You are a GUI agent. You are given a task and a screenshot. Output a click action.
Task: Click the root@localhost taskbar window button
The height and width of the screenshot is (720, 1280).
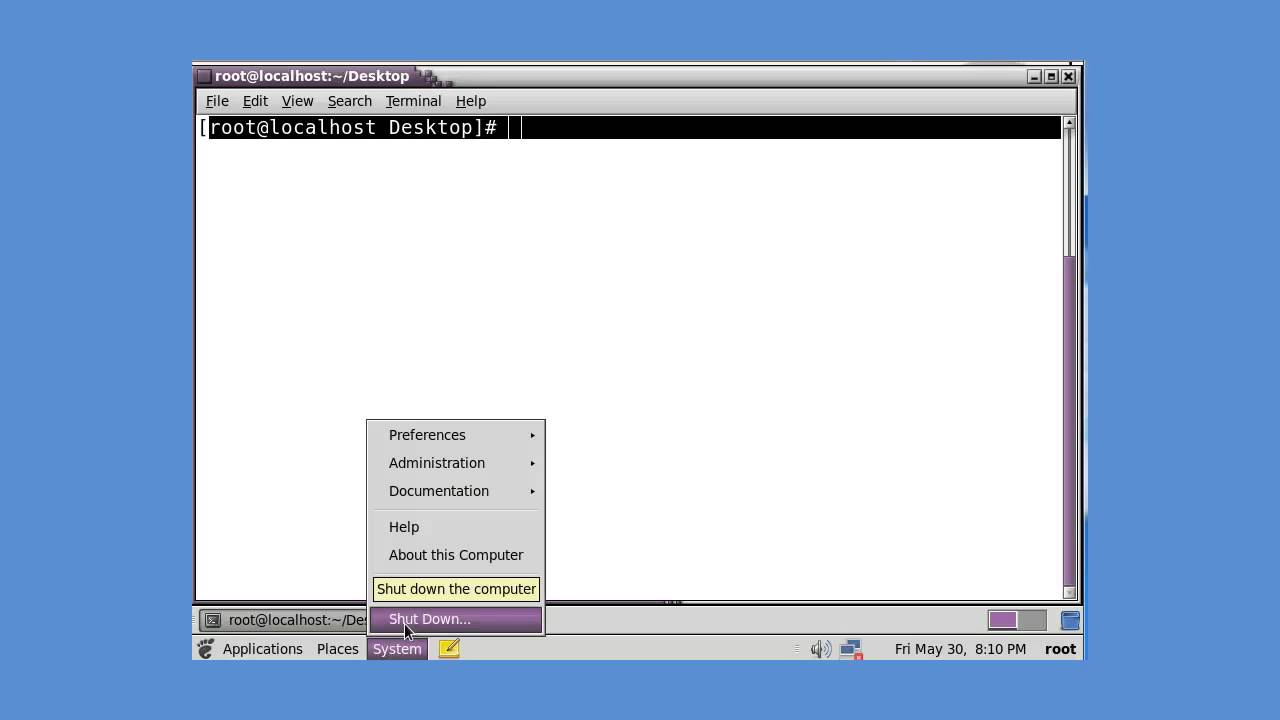tap(283, 620)
